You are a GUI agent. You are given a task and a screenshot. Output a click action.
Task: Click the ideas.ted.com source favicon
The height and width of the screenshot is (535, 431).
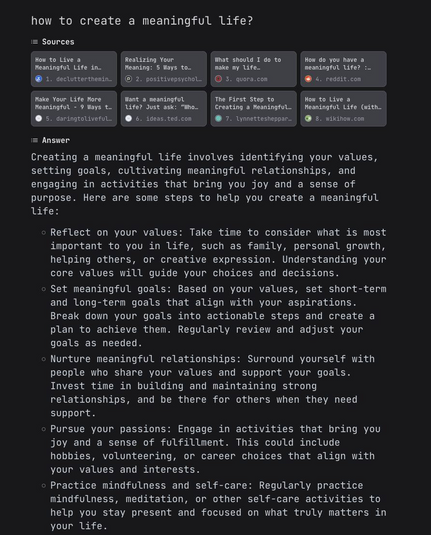[128, 118]
